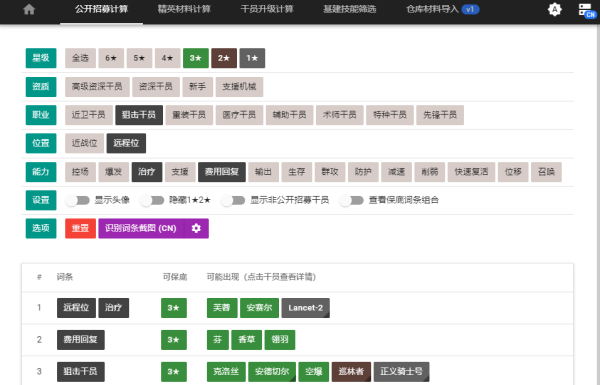Viewport: 600px width, 385px height.
Task: Select the 减速 ability tag
Action: pyautogui.click(x=396, y=172)
